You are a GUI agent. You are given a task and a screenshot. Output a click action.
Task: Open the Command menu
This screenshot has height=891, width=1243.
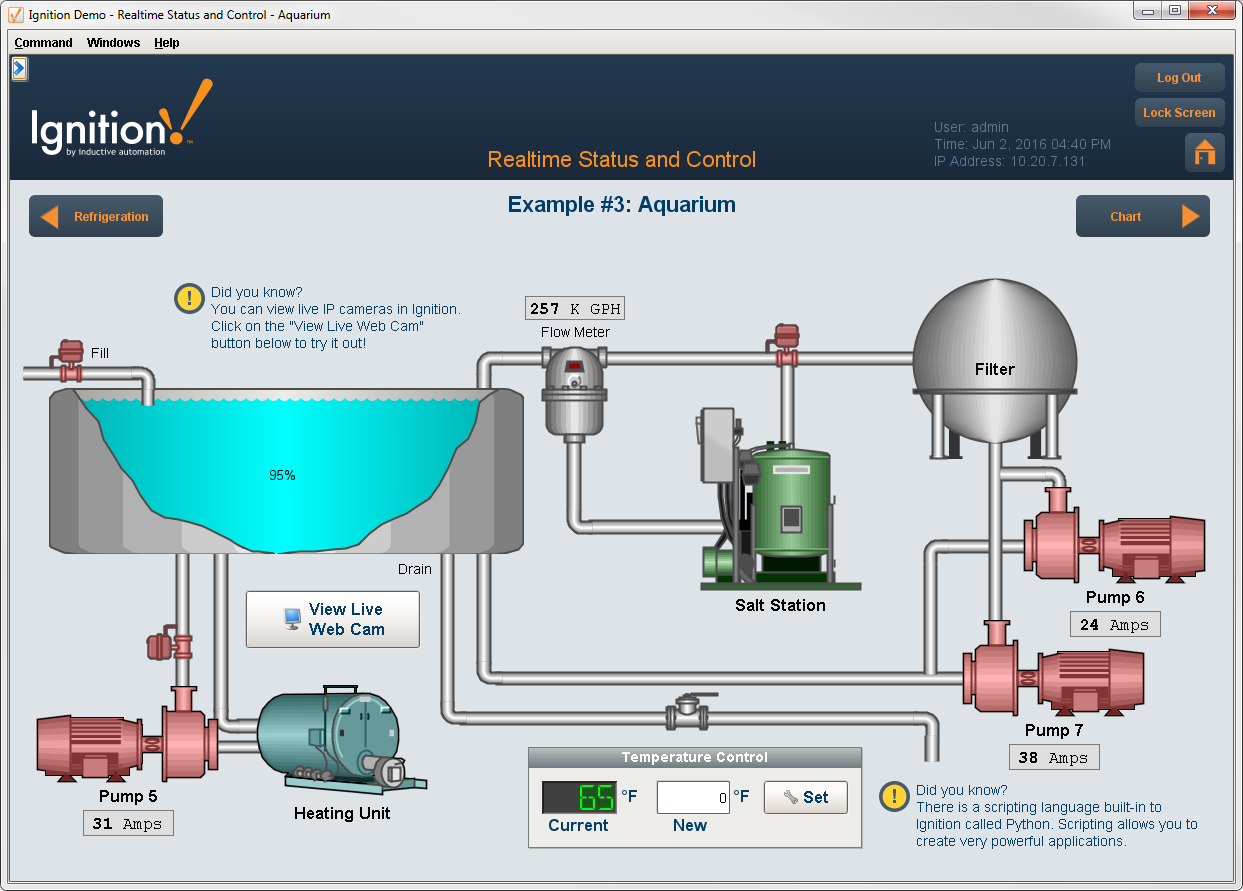(43, 43)
